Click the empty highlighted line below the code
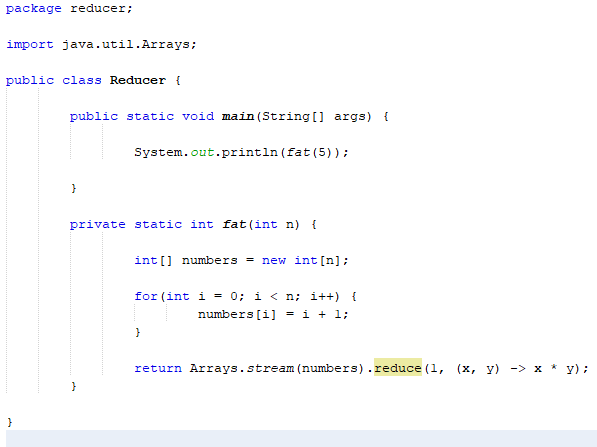Viewport: 597px width, 447px height. pos(302,438)
